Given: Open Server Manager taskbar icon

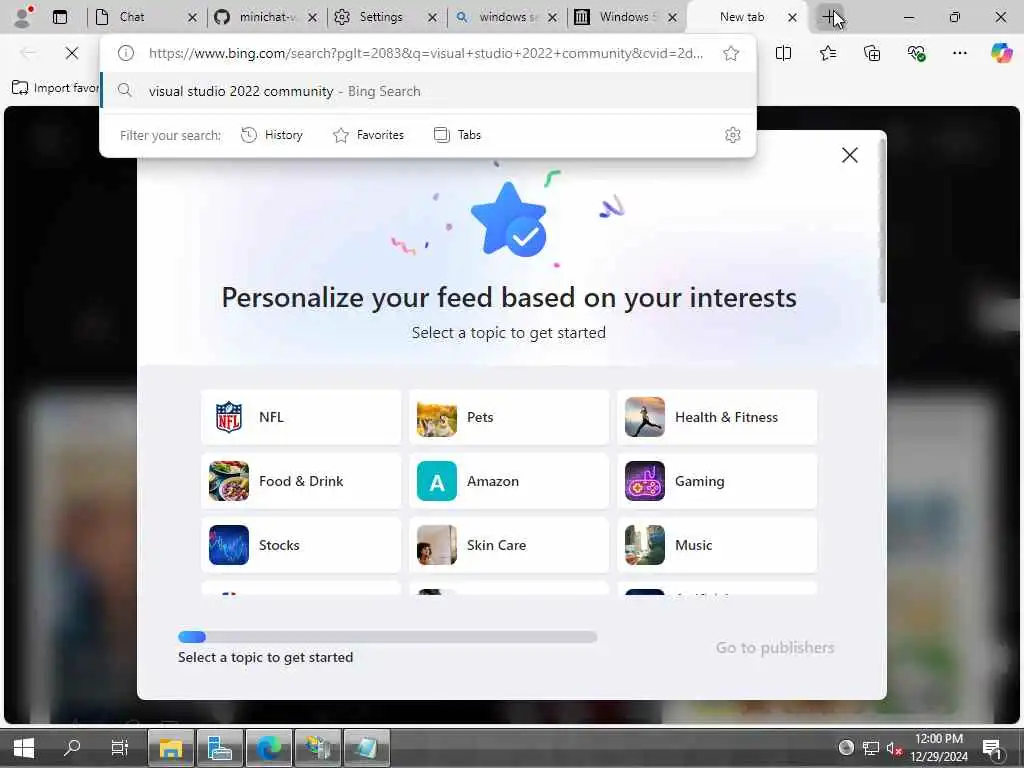Looking at the screenshot, I should (x=219, y=747).
